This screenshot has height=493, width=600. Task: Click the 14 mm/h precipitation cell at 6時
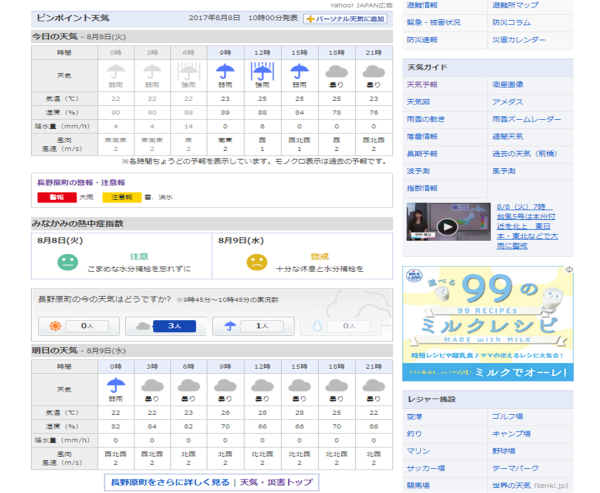pos(189,126)
